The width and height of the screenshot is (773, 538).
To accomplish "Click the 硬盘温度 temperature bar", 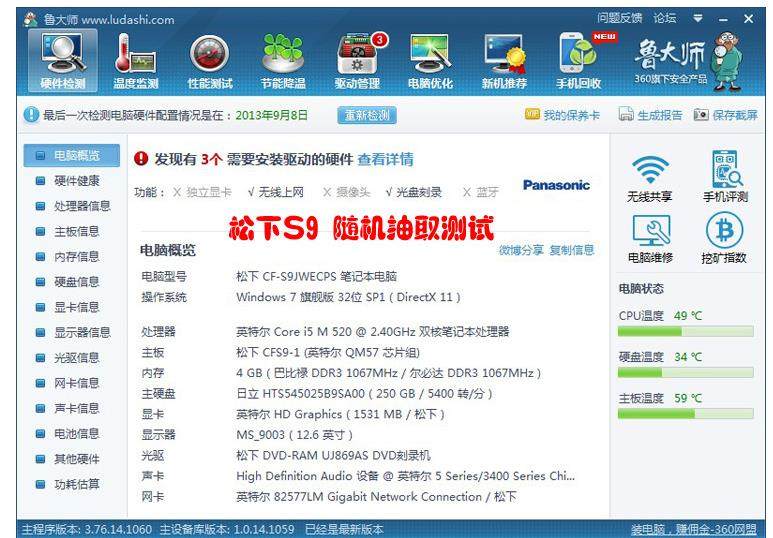I will coord(686,373).
